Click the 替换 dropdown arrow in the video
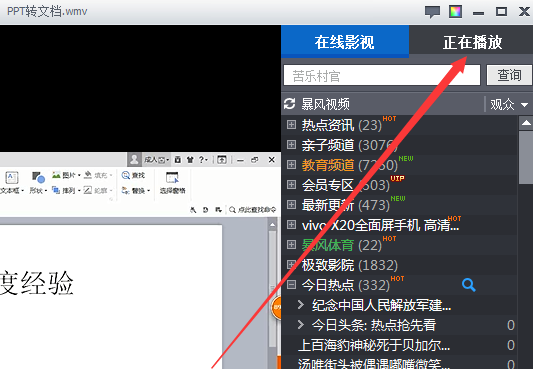Screen dimensions: 533x369 point(149,191)
